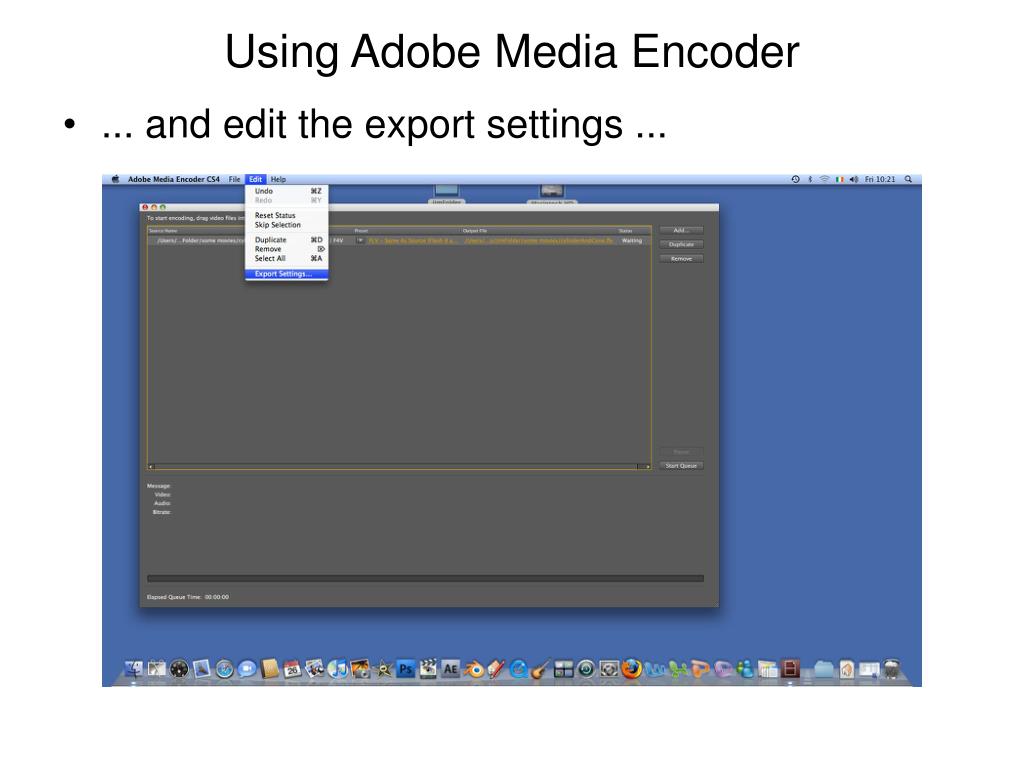The height and width of the screenshot is (768, 1024).
Task: Open QuickTime Player from the dock
Action: pyautogui.click(x=519, y=669)
